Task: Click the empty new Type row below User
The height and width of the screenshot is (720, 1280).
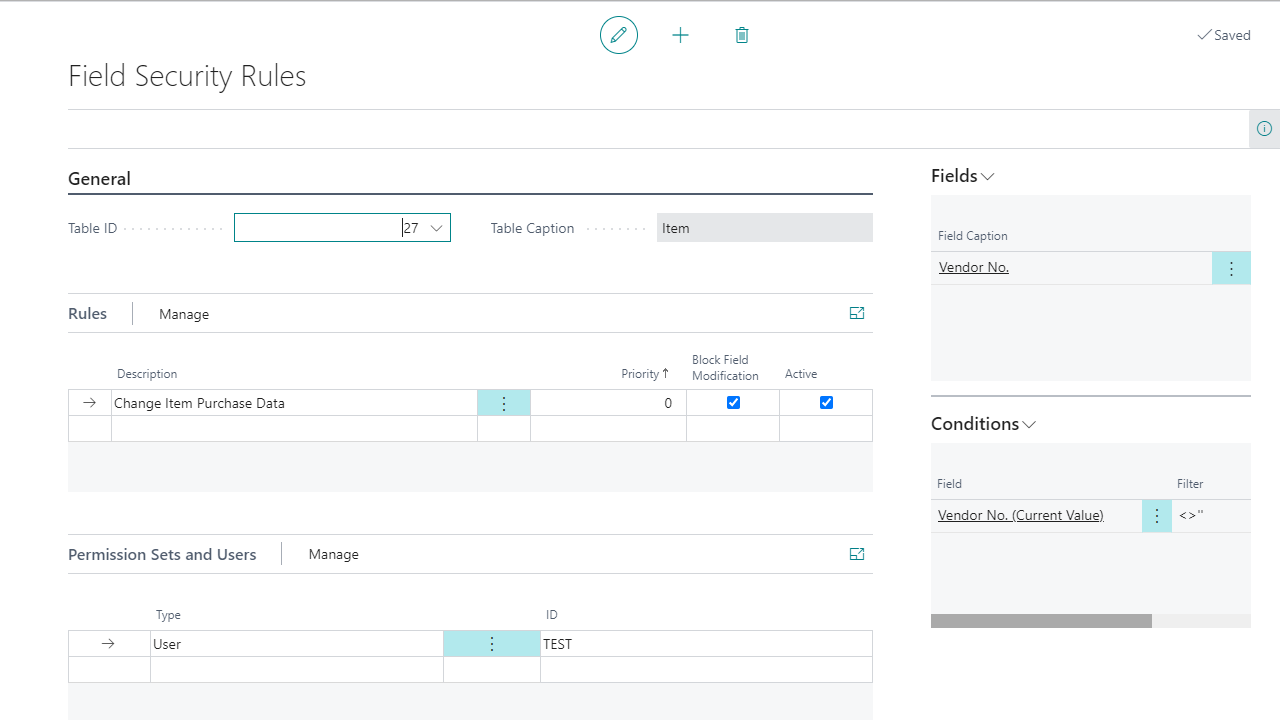Action: (x=297, y=670)
